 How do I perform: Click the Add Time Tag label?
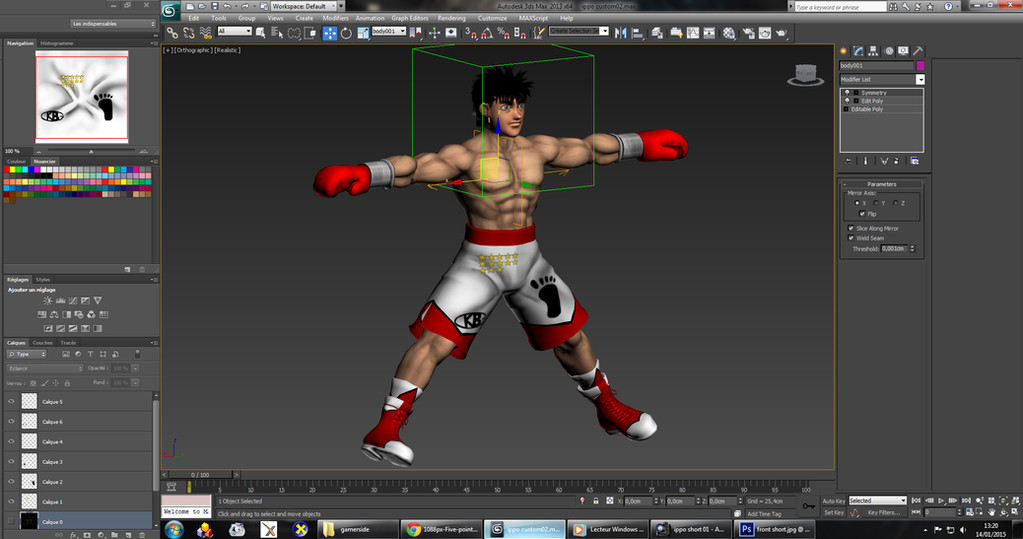click(763, 514)
